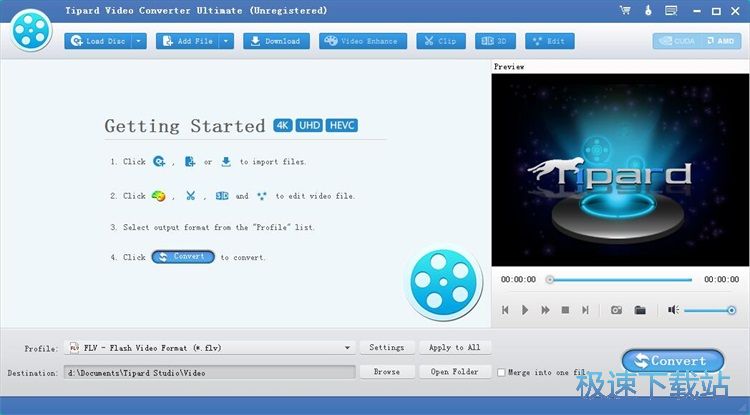Toggle CUDA acceleration
This screenshot has width=750, height=415.
[677, 41]
